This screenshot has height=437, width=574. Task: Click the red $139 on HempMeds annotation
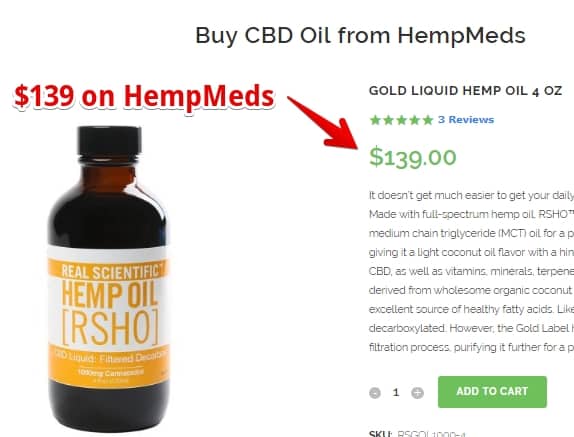[x=144, y=96]
